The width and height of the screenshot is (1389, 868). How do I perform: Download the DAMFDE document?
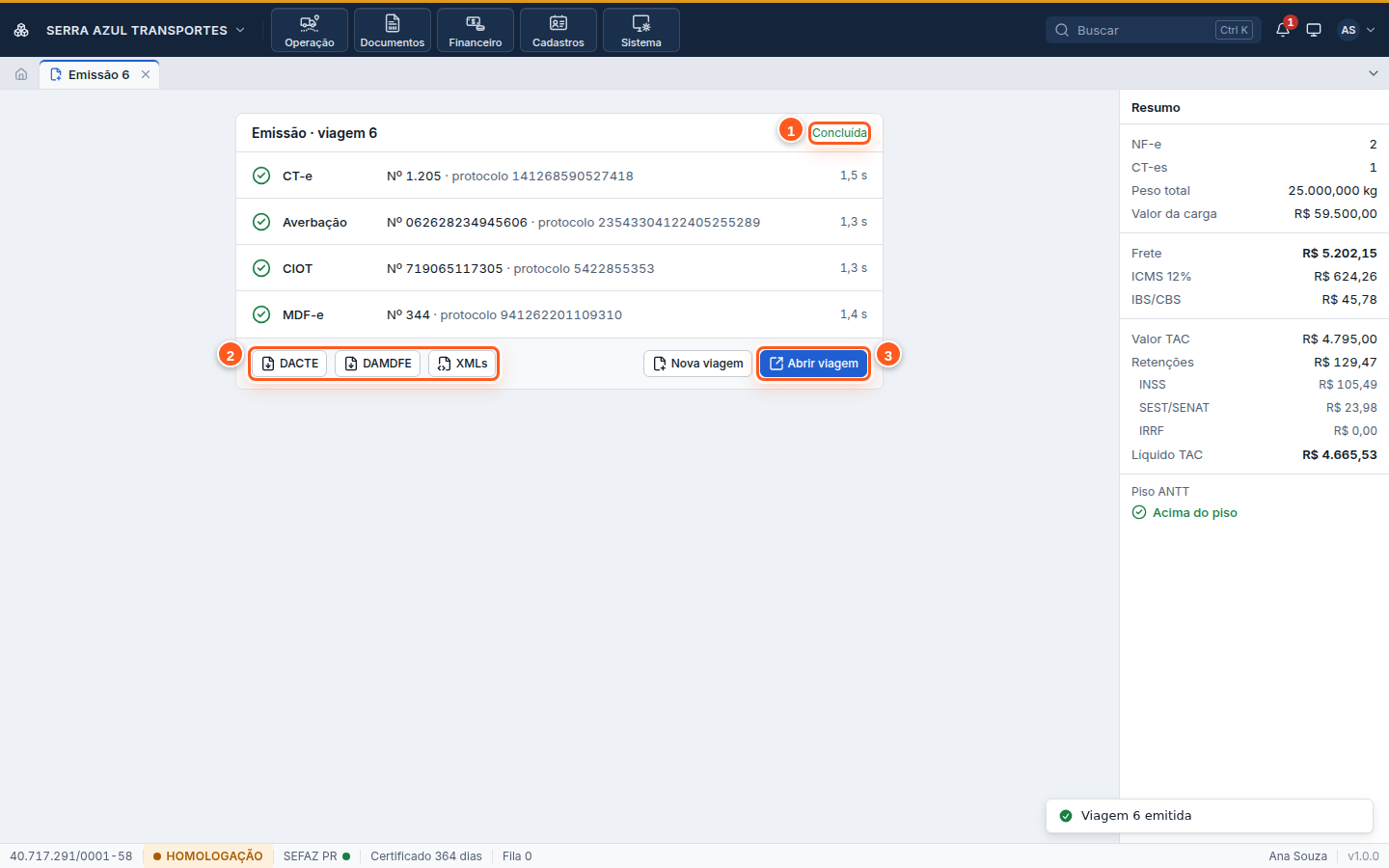tap(377, 364)
